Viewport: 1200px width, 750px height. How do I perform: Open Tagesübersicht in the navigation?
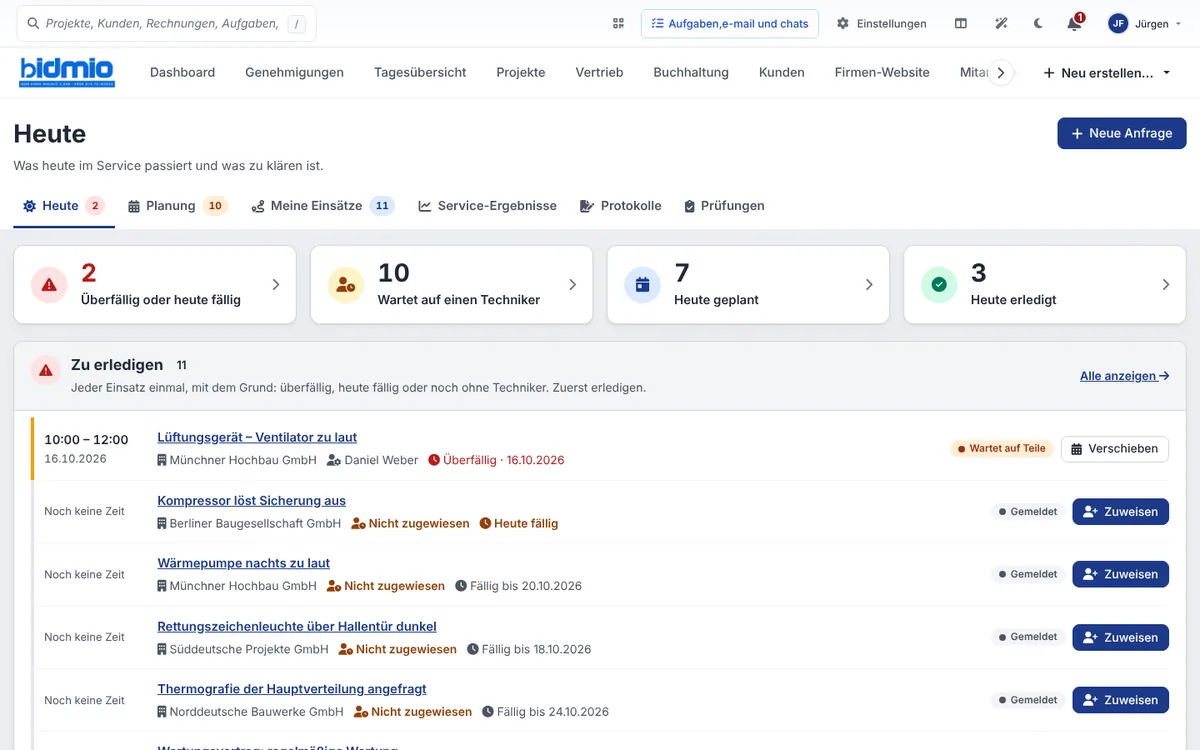420,72
